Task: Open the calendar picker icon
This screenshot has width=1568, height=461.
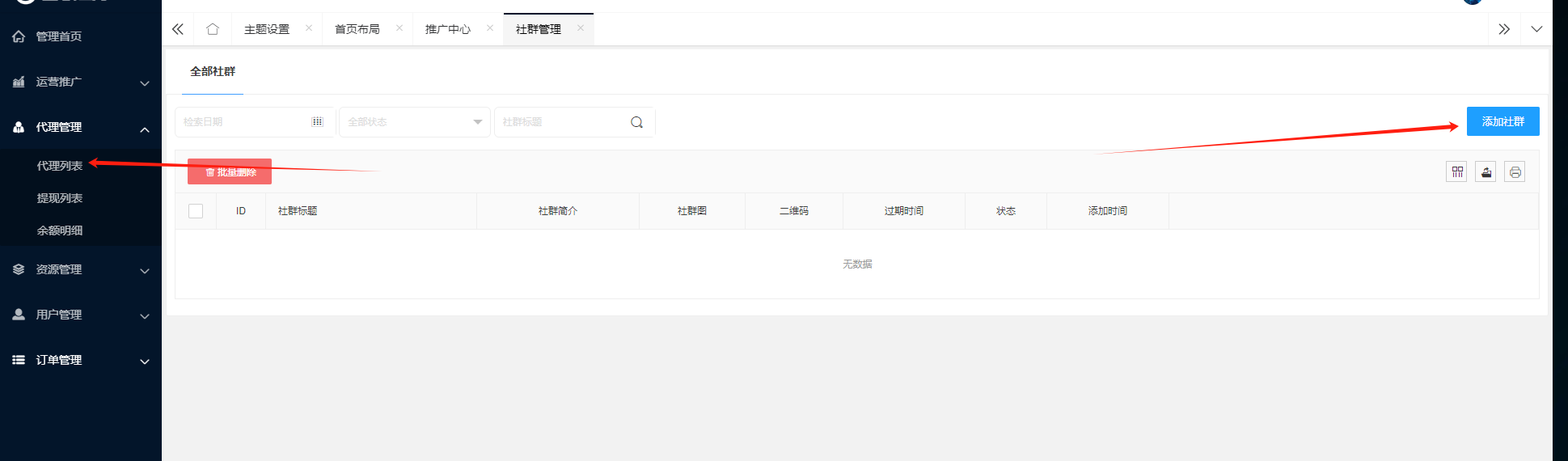Action: 317,122
